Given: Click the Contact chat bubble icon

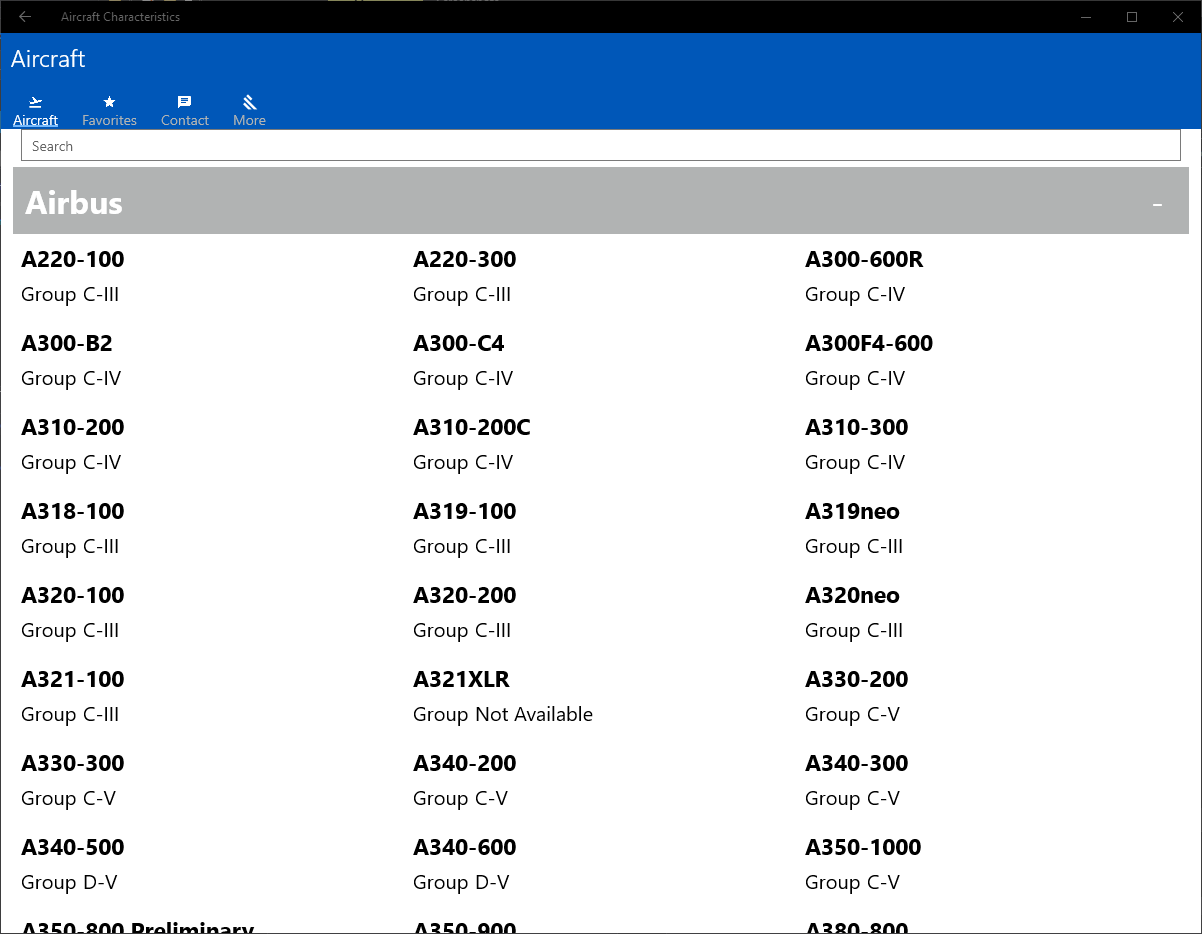Looking at the screenshot, I should [184, 102].
